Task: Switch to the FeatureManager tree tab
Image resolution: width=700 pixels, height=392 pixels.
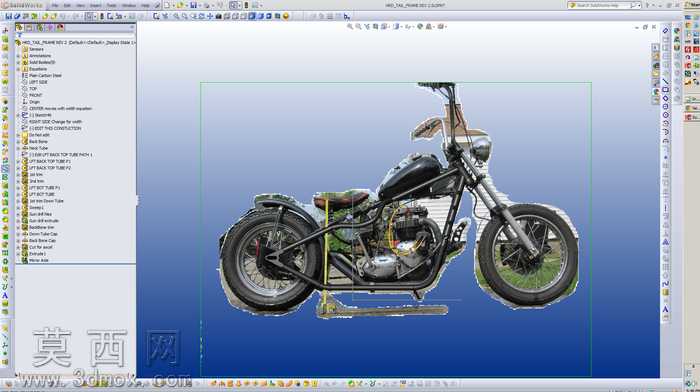Action: [19, 28]
